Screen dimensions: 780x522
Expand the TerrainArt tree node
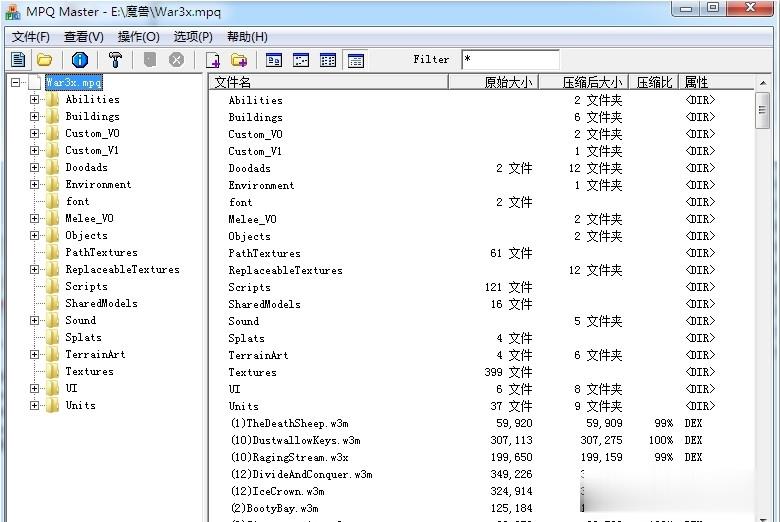[x=34, y=355]
